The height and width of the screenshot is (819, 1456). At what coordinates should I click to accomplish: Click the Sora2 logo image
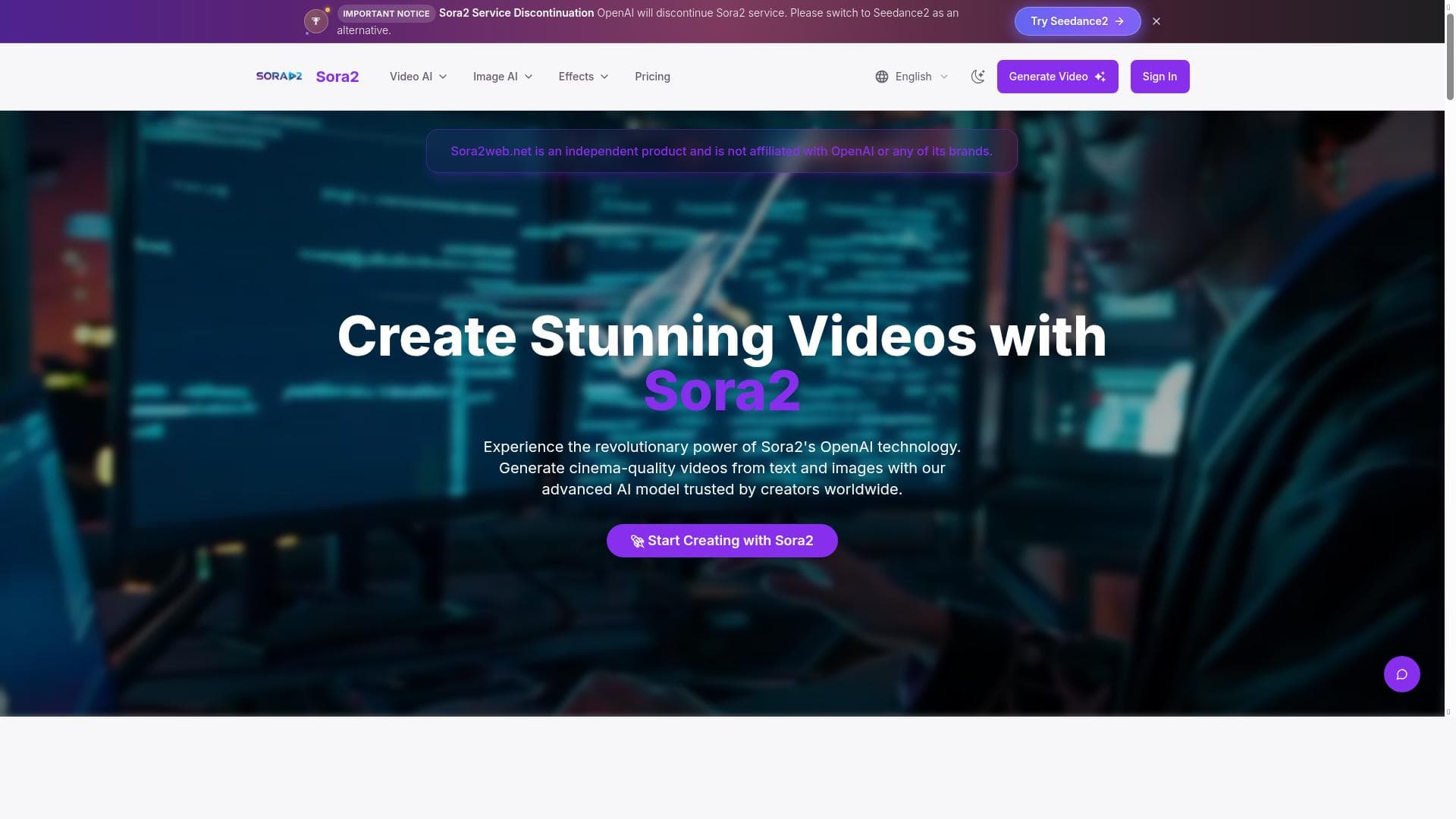279,77
